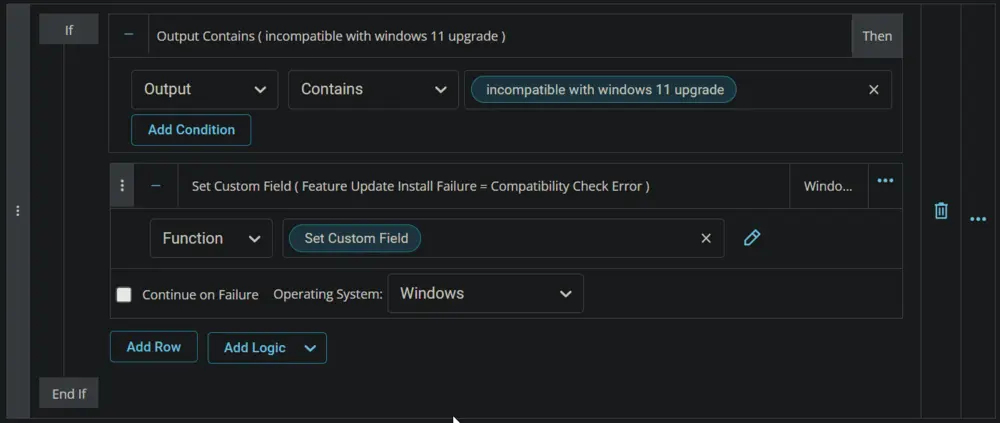Click the Add Condition button

point(191,130)
